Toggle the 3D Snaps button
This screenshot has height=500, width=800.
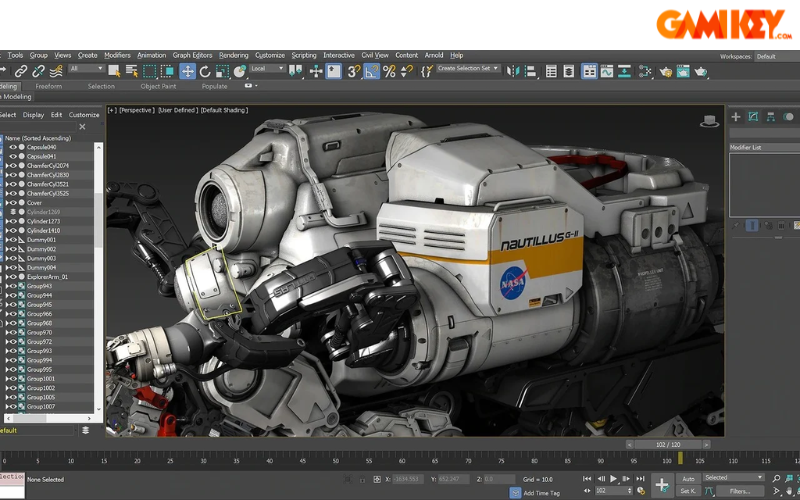tap(354, 71)
